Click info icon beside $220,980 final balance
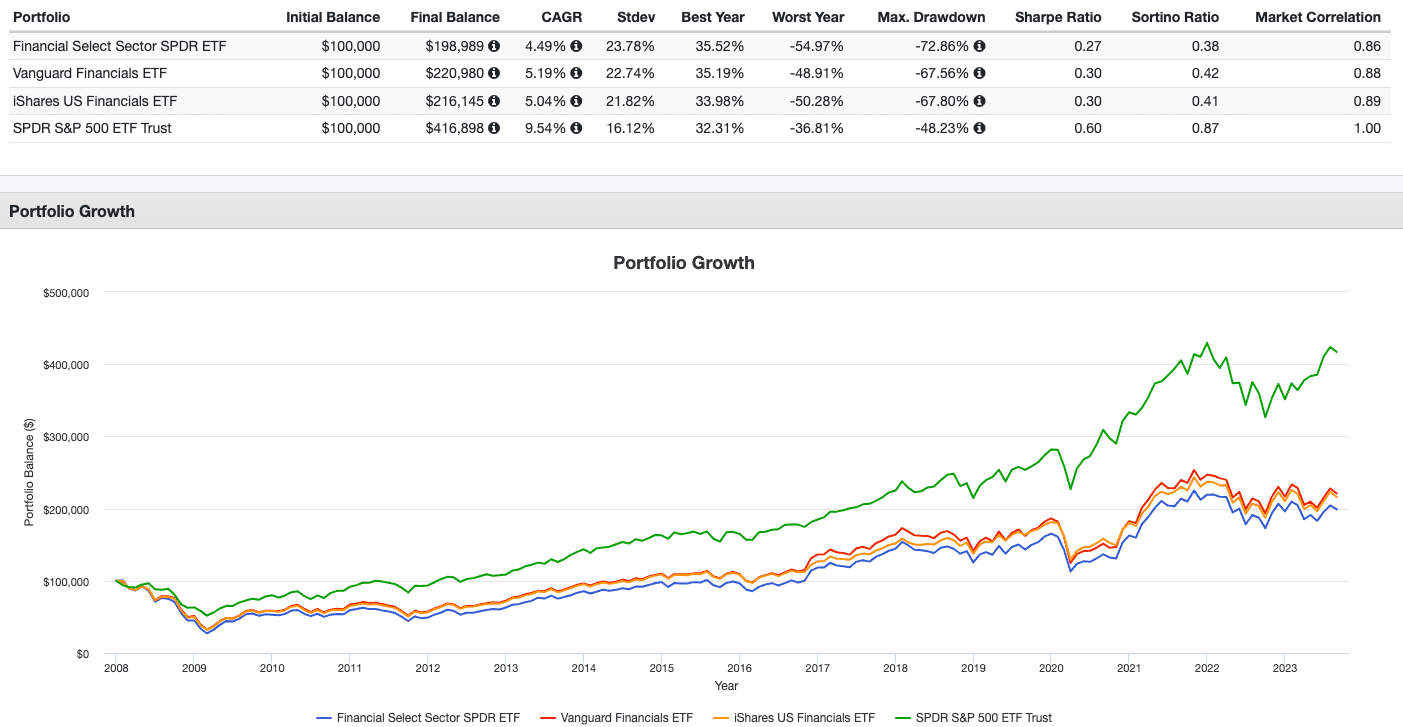This screenshot has width=1403, height=727. [x=494, y=73]
